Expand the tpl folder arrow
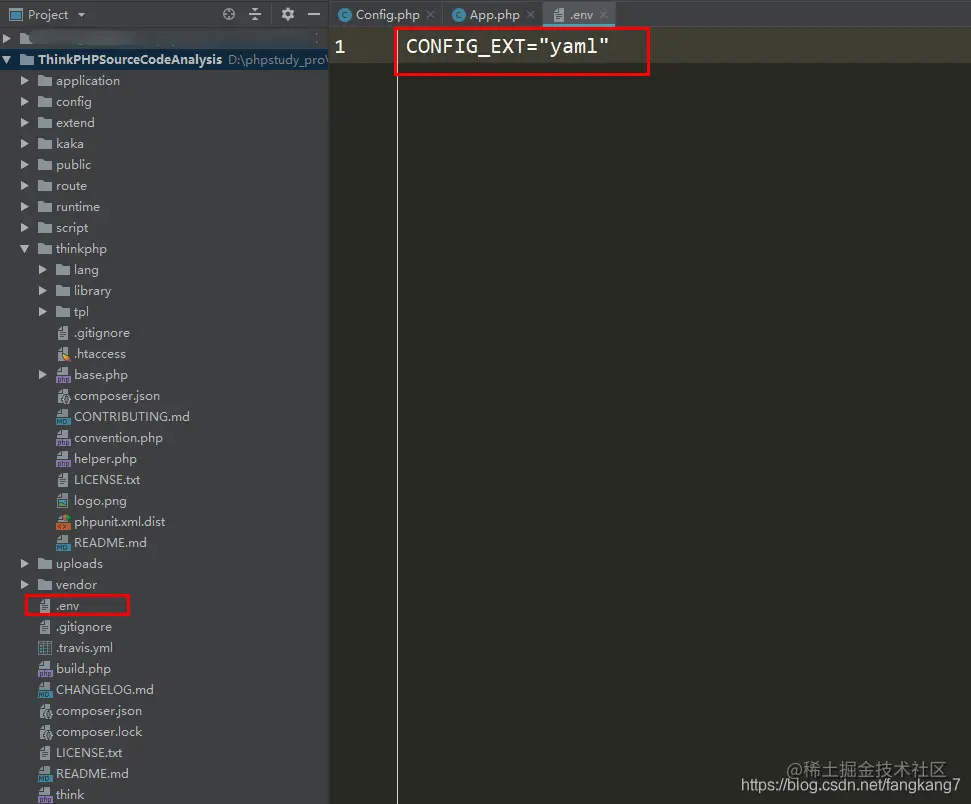 pos(43,312)
